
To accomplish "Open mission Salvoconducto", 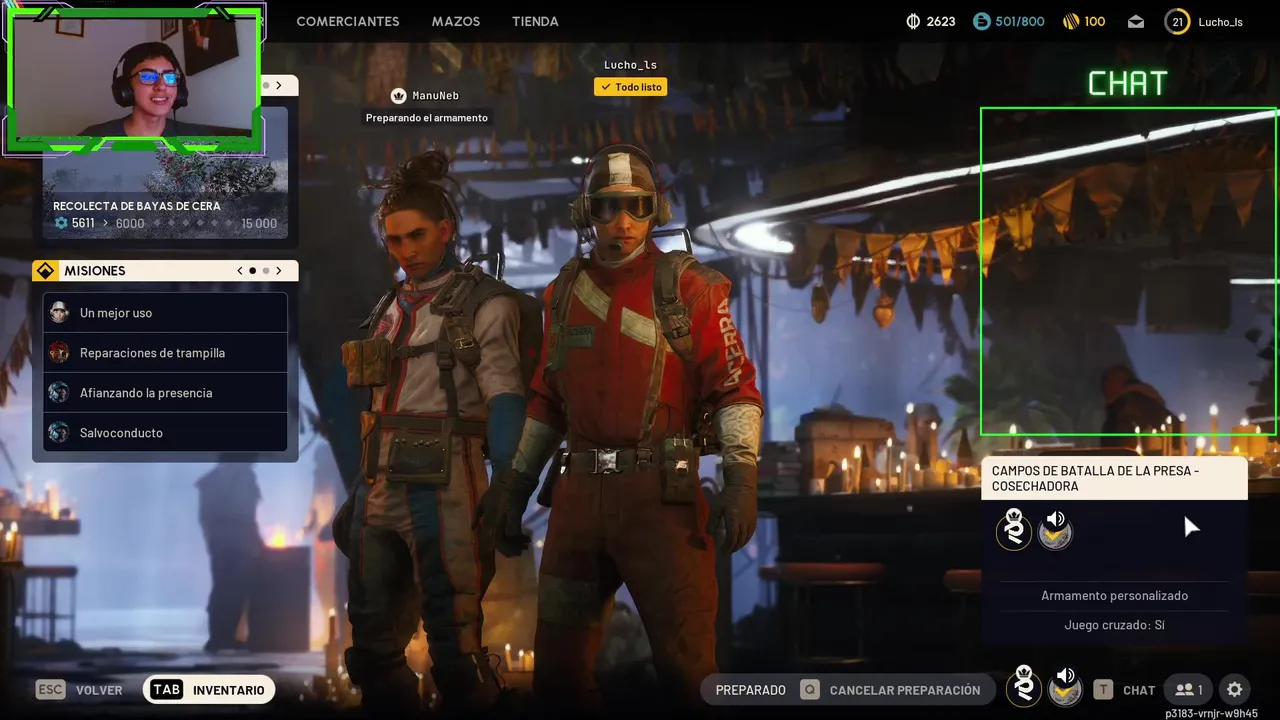I will click(x=165, y=433).
